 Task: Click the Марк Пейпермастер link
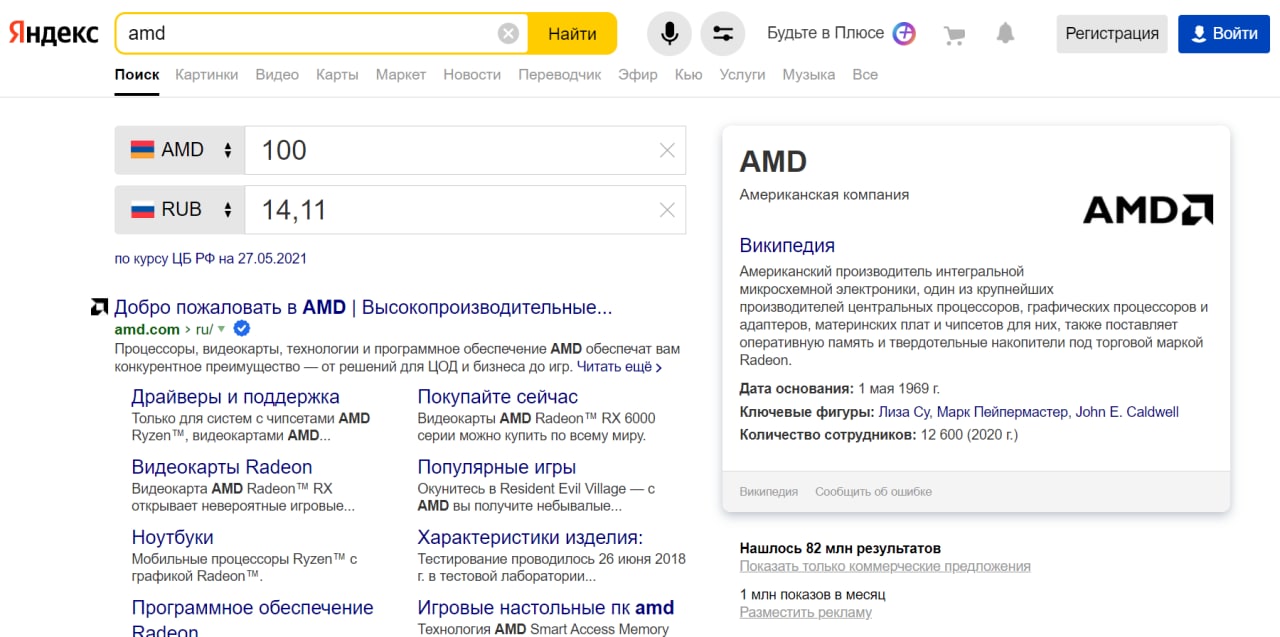(x=1003, y=412)
